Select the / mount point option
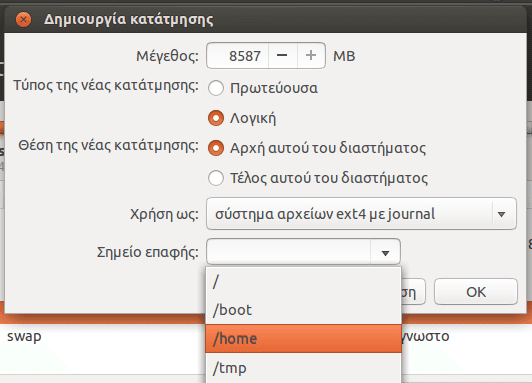Screen dimensions: 532x383 pos(304,282)
